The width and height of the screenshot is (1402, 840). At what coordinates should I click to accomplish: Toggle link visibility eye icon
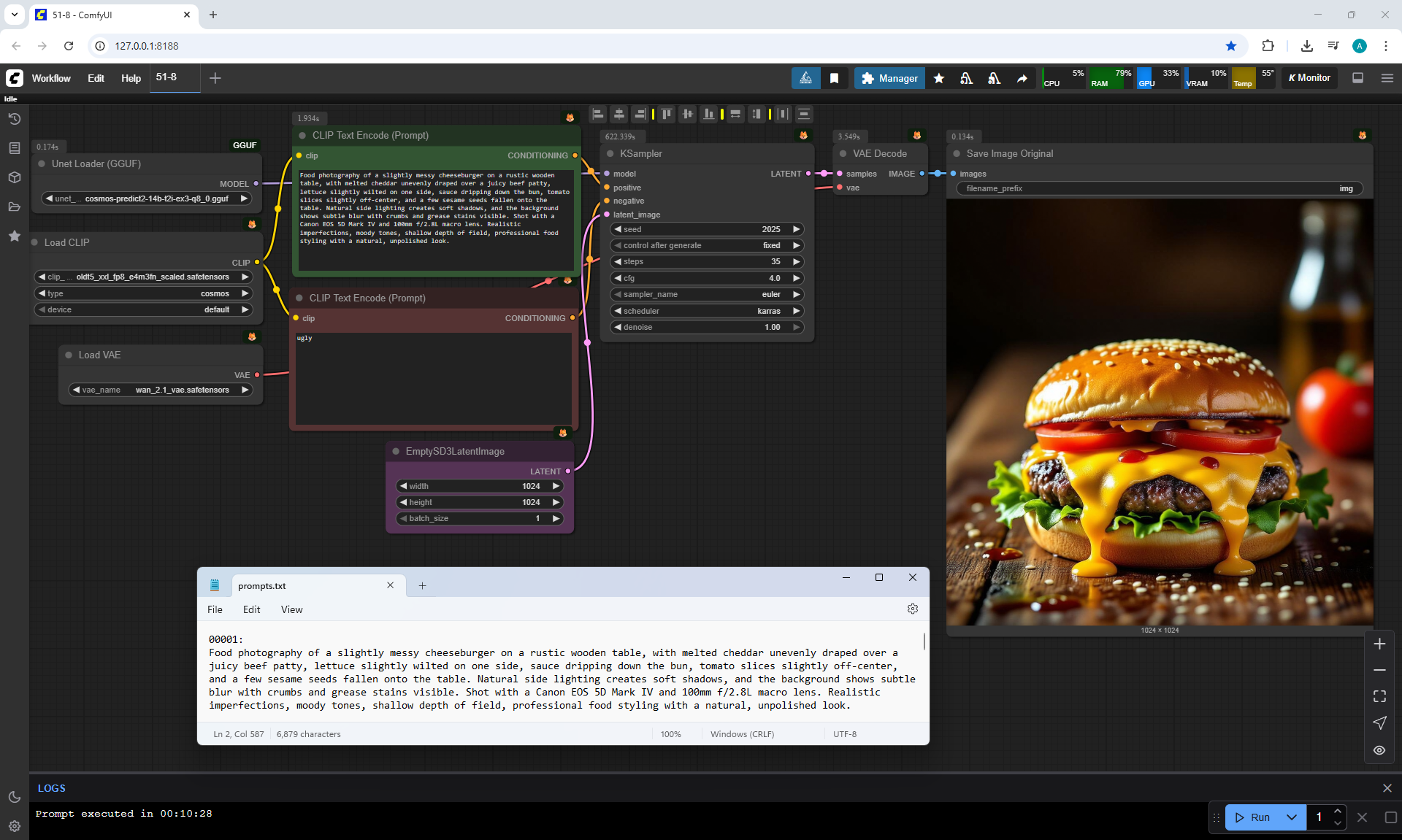pos(1379,750)
